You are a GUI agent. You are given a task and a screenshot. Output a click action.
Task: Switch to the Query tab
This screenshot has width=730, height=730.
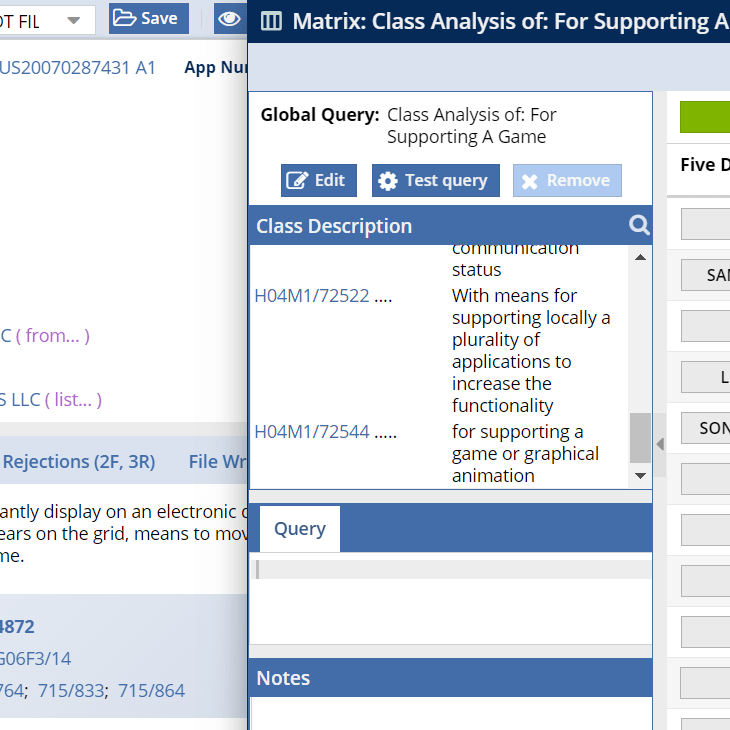(x=299, y=529)
